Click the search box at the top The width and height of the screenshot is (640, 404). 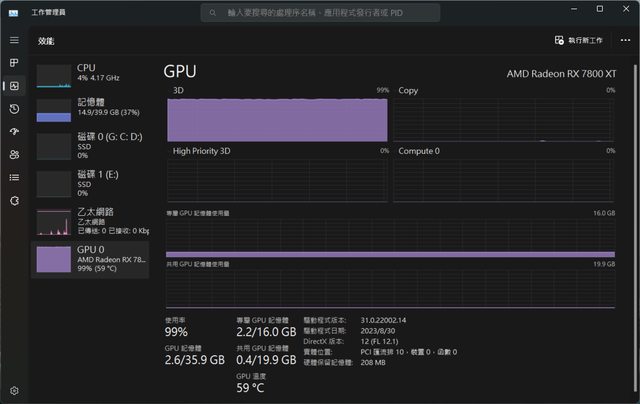[320, 13]
